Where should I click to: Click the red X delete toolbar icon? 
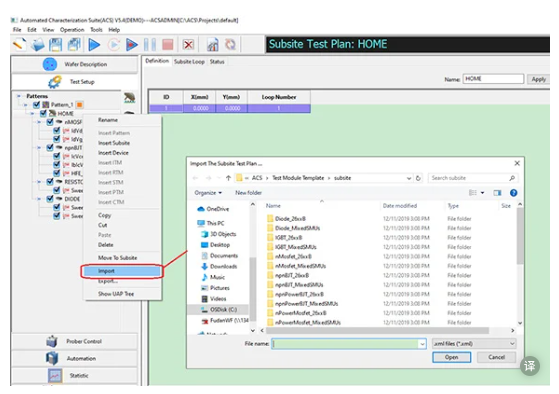coord(188,45)
